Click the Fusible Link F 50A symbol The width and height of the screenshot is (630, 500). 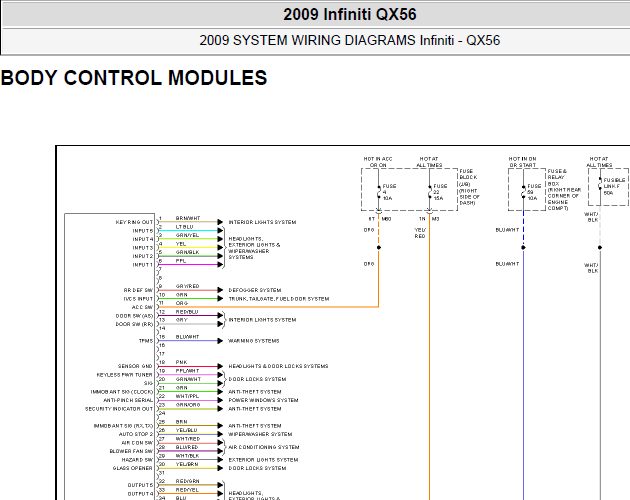tap(600, 185)
